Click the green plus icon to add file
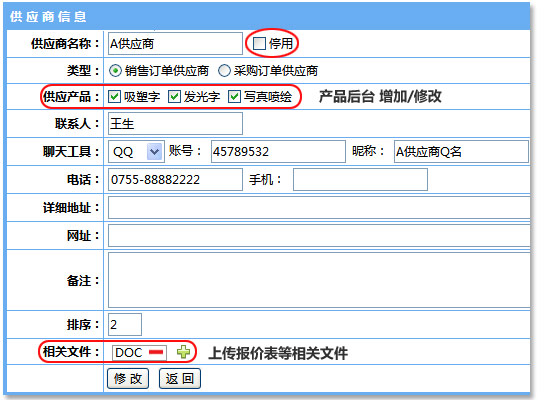544x400 pixels. tap(183, 352)
